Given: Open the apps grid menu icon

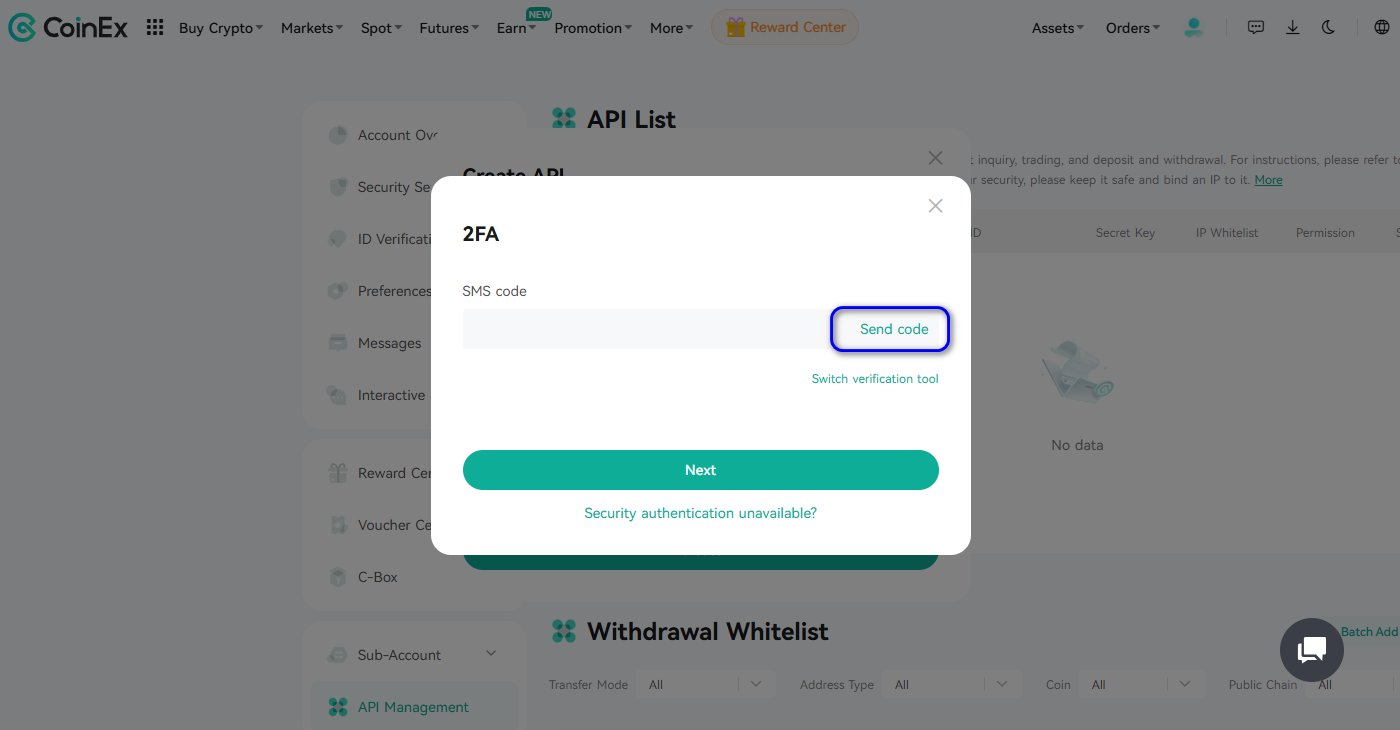Looking at the screenshot, I should click(155, 28).
